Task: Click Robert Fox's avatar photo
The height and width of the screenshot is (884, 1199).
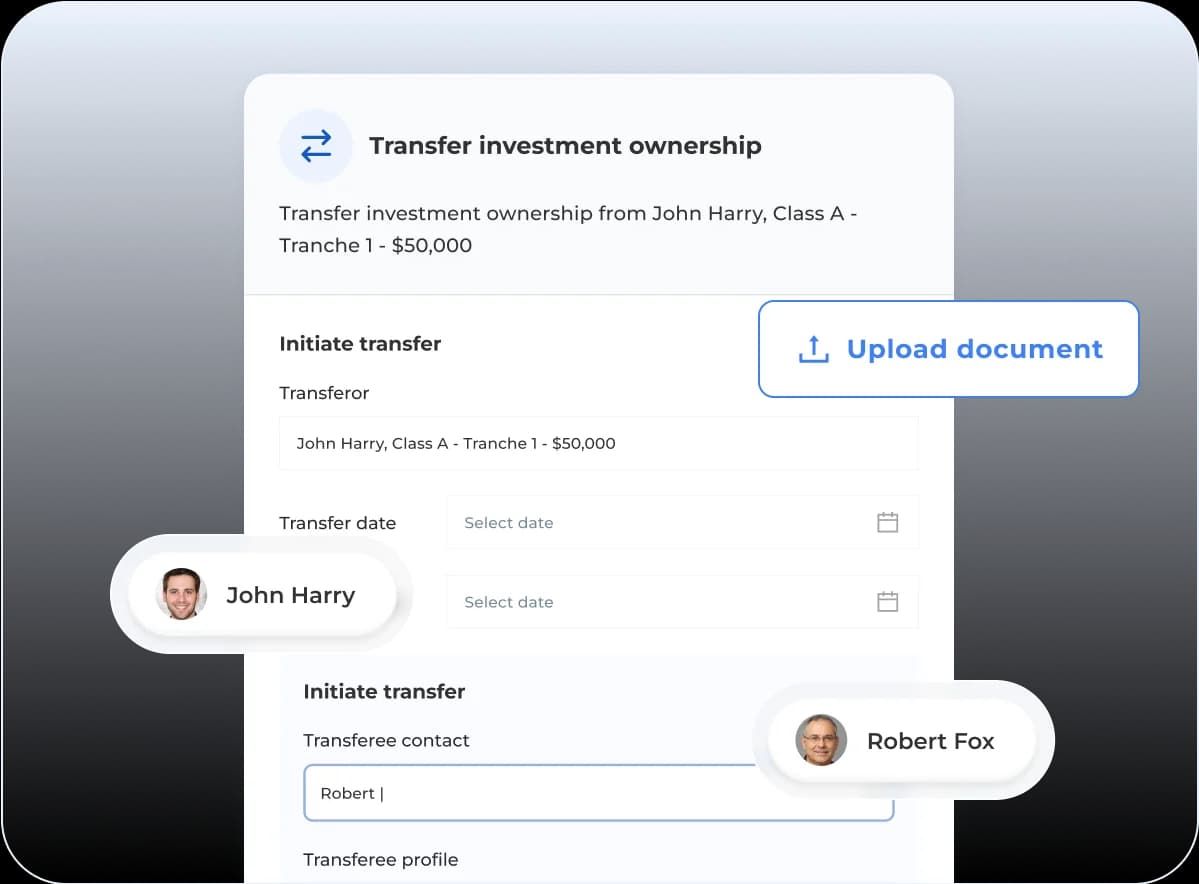Action: (821, 741)
